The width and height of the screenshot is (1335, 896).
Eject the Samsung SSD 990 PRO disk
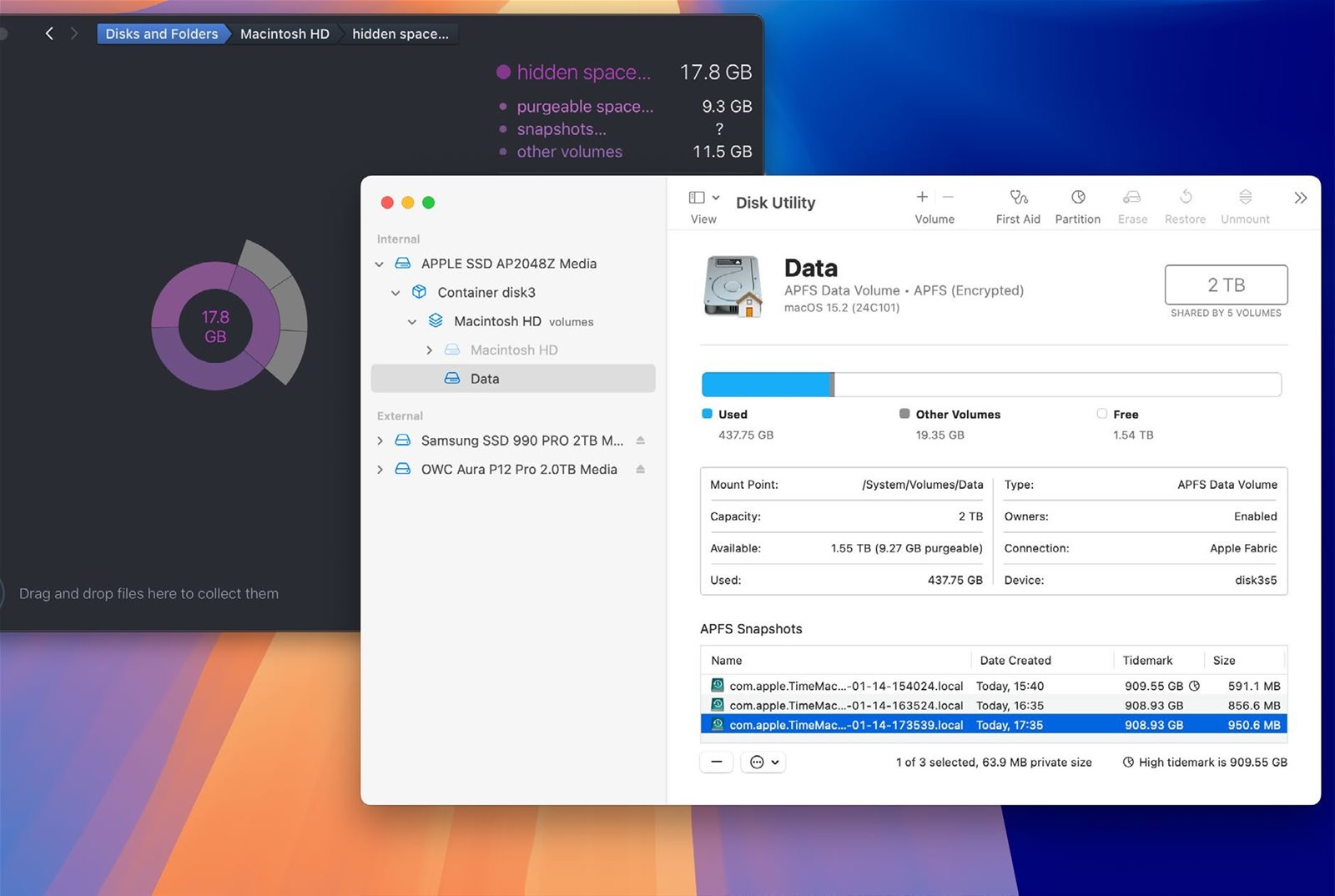pyautogui.click(x=640, y=440)
